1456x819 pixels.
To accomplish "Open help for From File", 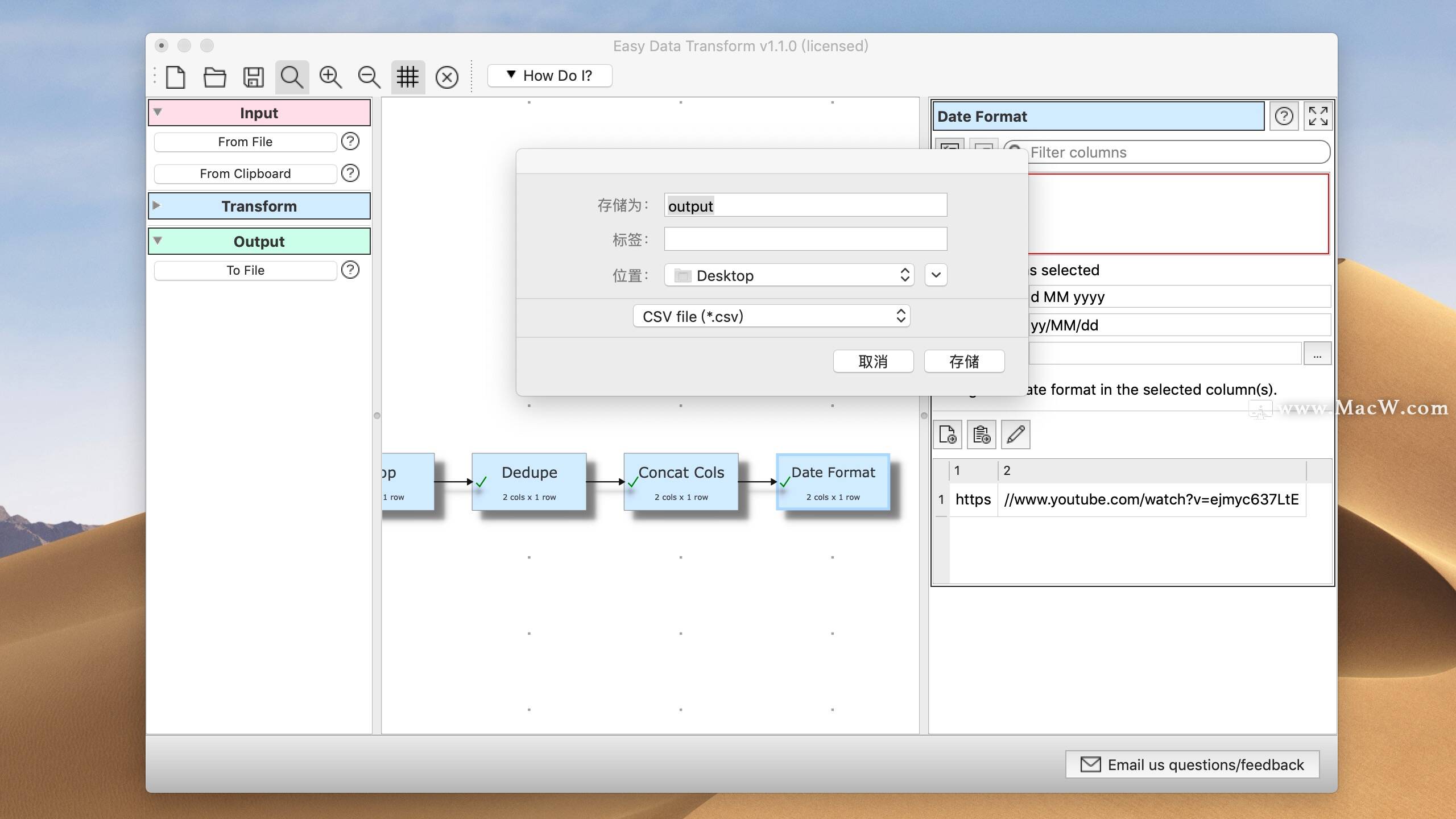I will pos(350,141).
